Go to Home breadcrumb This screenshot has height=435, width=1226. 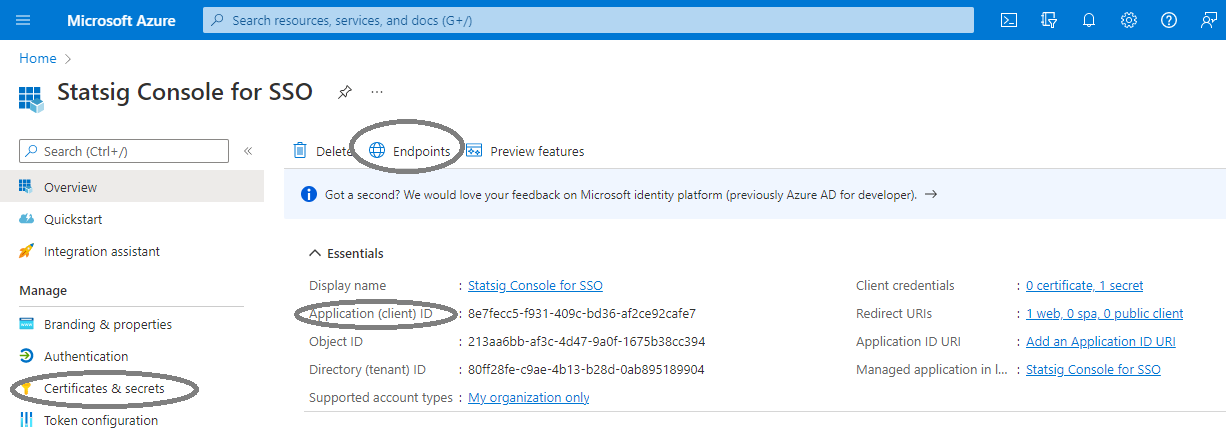tap(38, 59)
